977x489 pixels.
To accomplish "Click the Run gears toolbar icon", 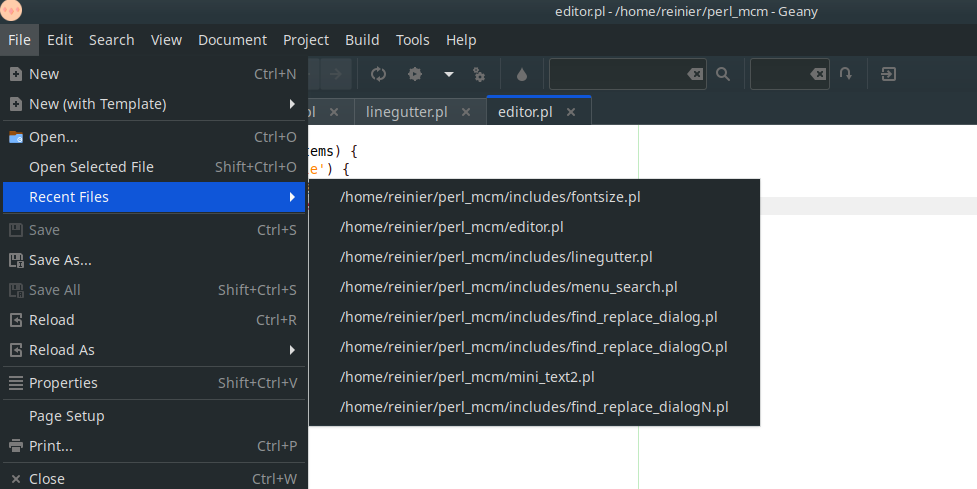I will 479,74.
